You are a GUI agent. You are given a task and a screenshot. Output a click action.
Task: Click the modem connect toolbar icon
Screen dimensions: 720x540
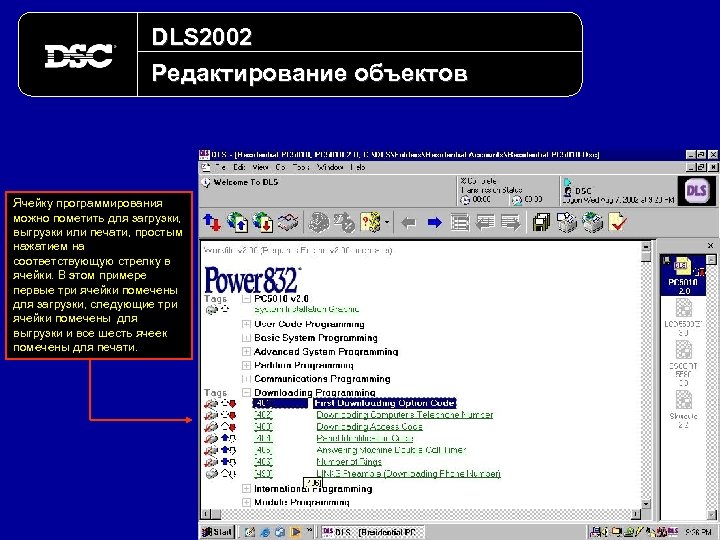pyautogui.click(x=288, y=223)
